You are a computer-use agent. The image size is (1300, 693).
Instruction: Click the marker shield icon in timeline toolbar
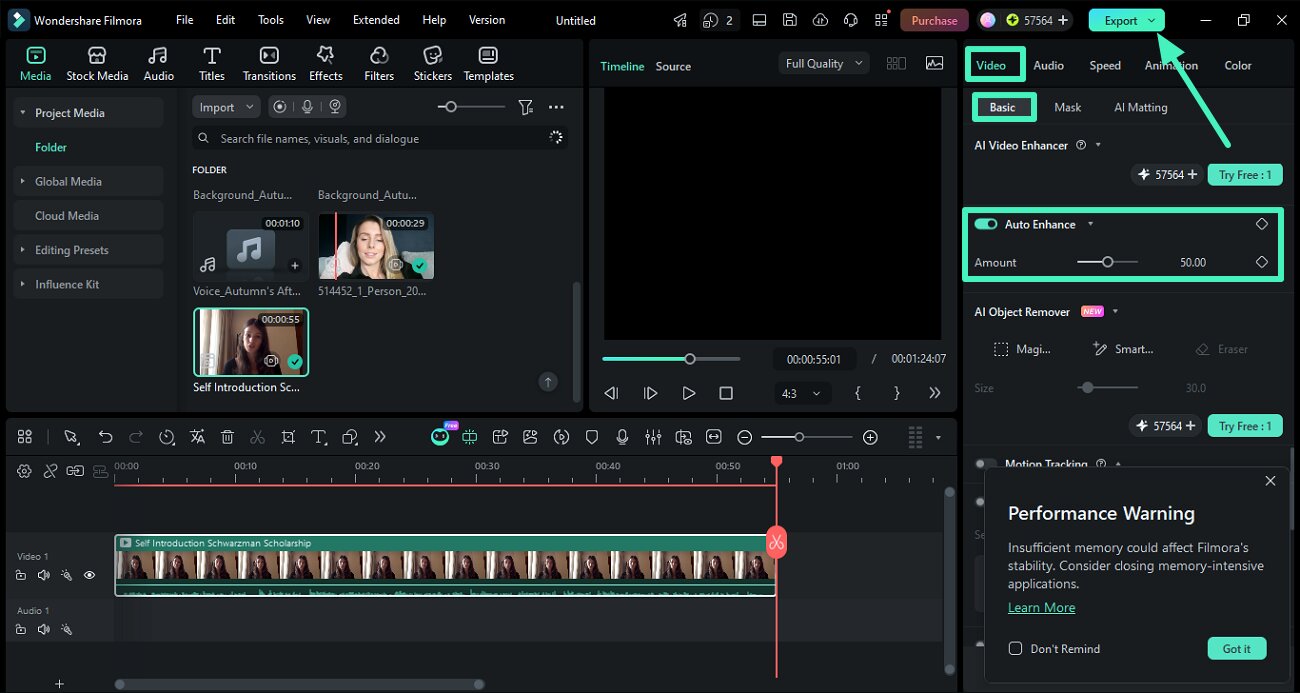tap(592, 437)
